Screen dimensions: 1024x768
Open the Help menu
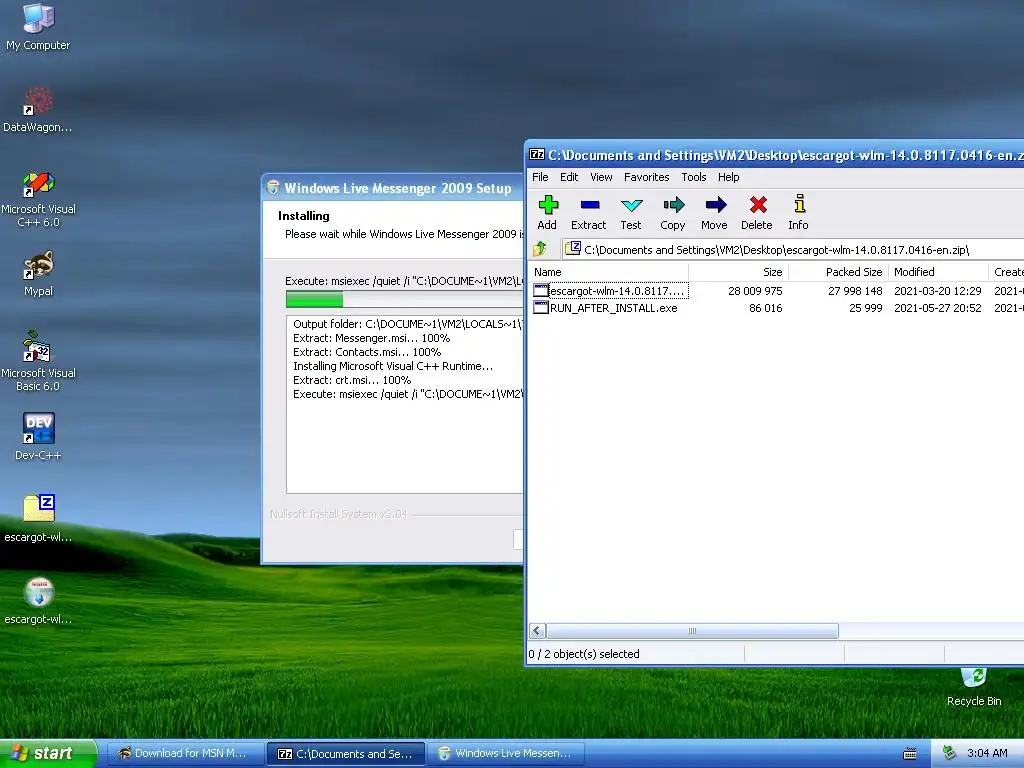click(728, 177)
